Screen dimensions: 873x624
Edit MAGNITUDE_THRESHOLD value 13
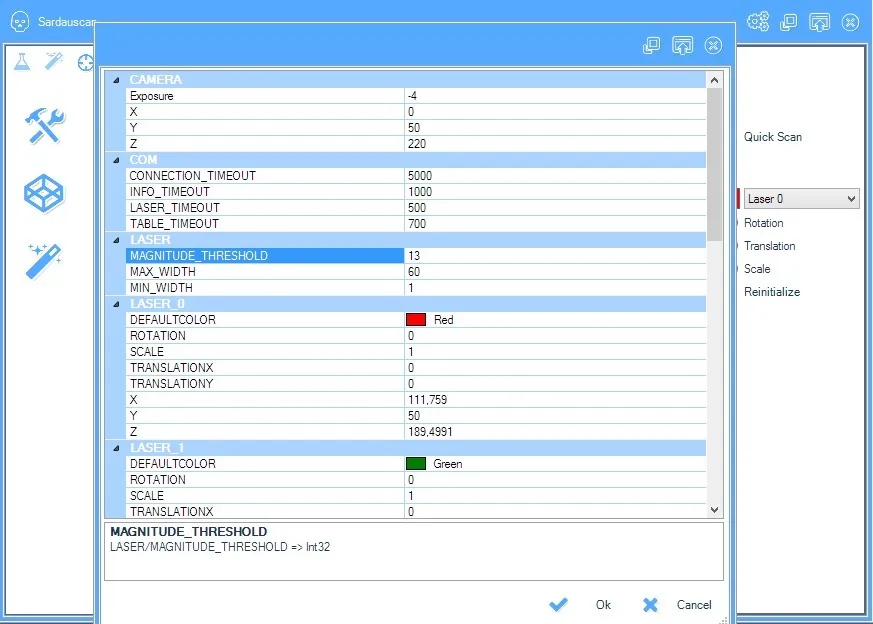[555, 256]
